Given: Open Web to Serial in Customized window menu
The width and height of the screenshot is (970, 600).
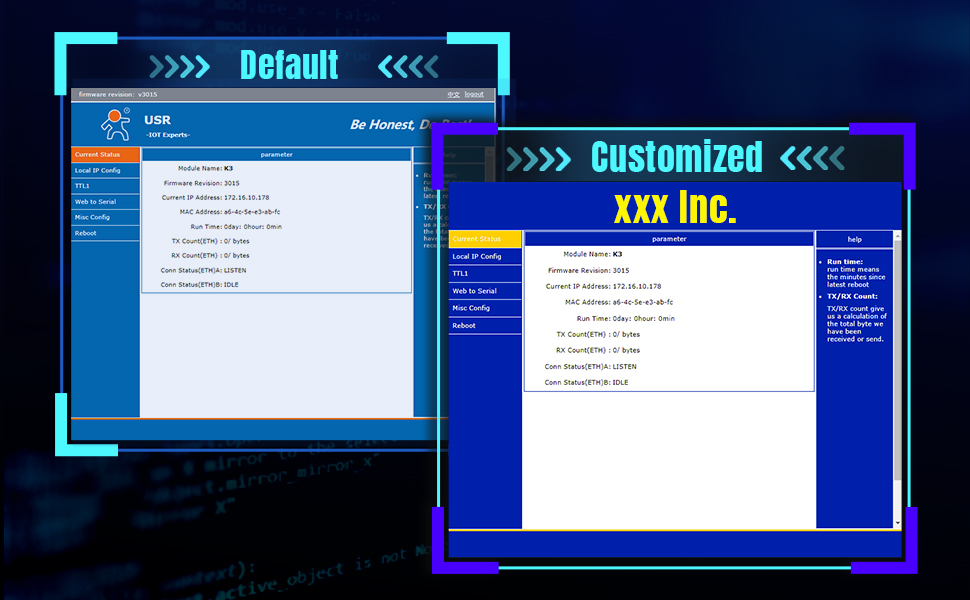Looking at the screenshot, I should pos(485,291).
